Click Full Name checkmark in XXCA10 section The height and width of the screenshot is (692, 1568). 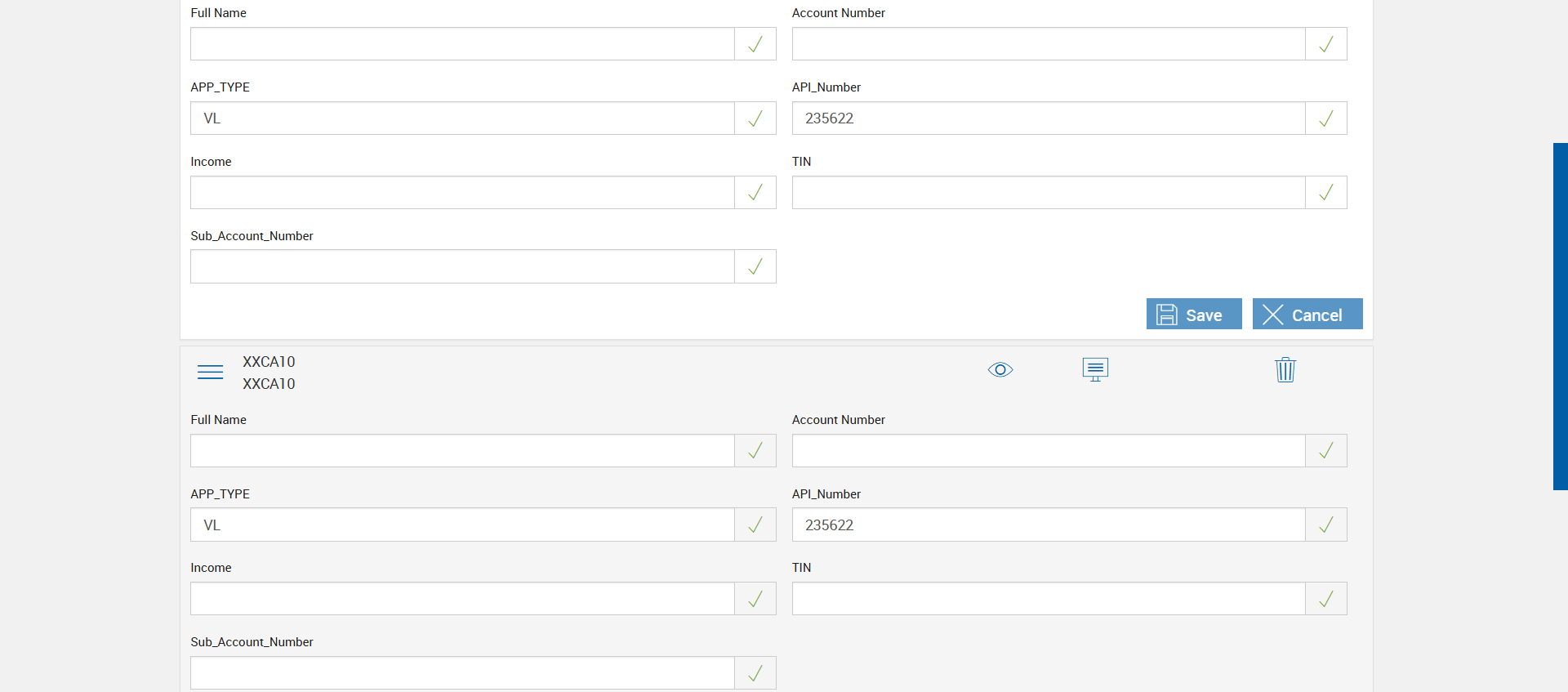pos(755,451)
